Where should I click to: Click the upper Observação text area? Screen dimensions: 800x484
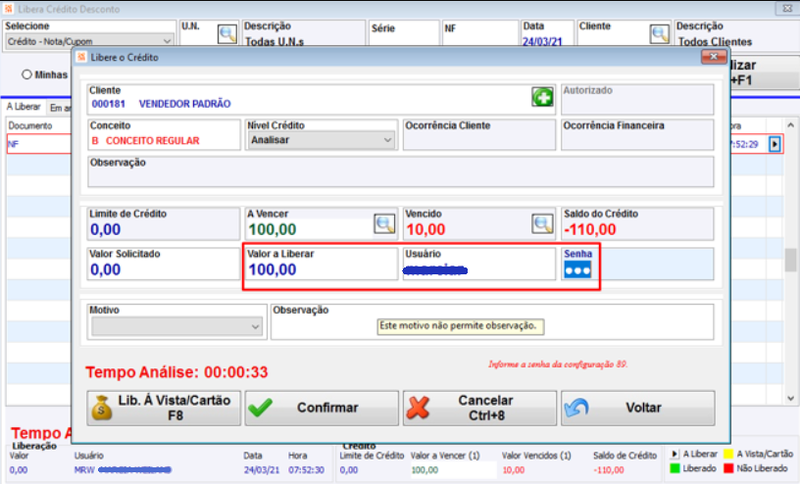401,172
